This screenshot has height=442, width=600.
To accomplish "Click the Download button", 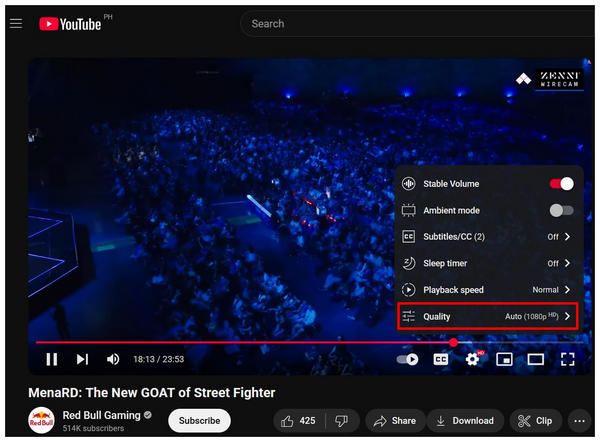I will 465,421.
